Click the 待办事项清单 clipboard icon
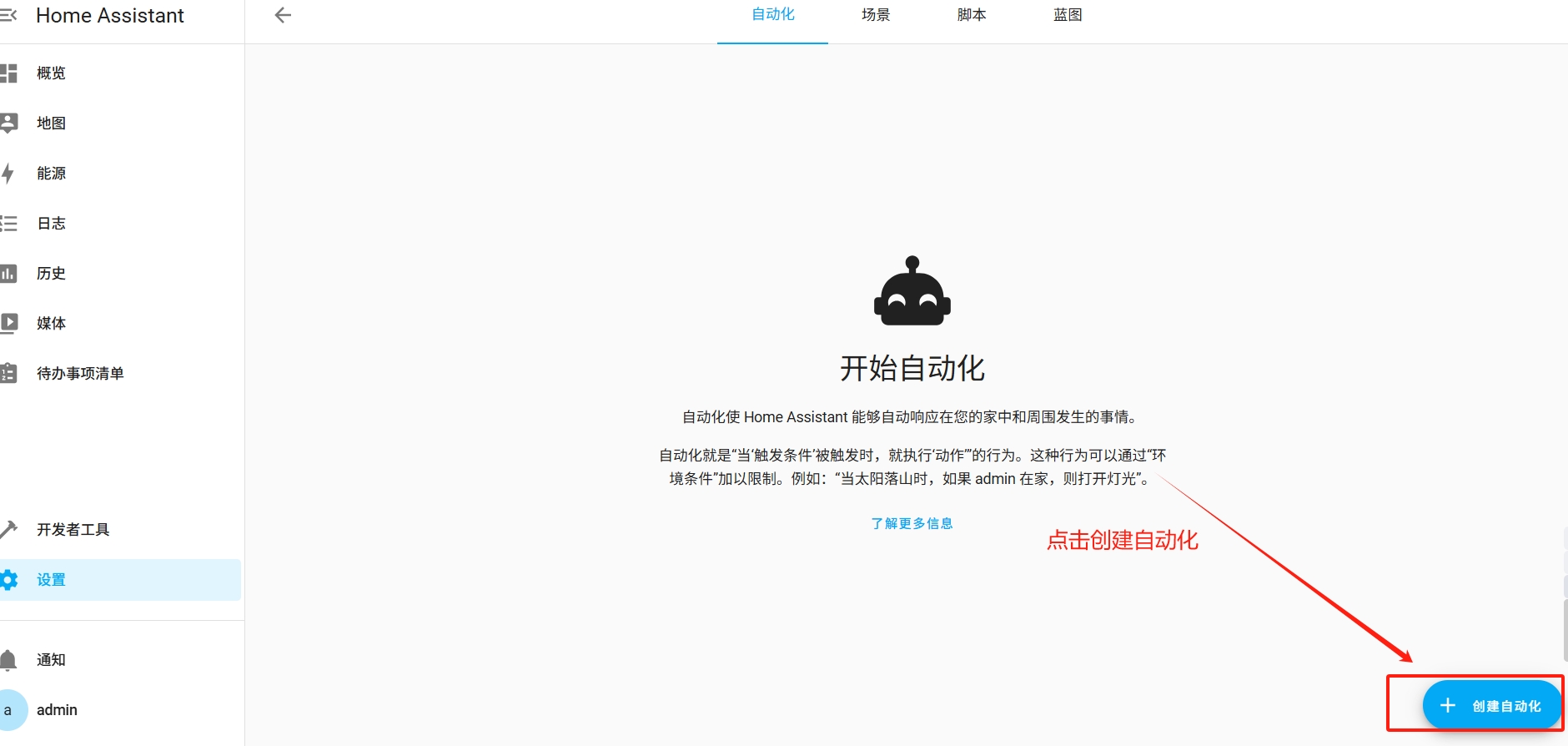This screenshot has height=746, width=1568. point(8,374)
